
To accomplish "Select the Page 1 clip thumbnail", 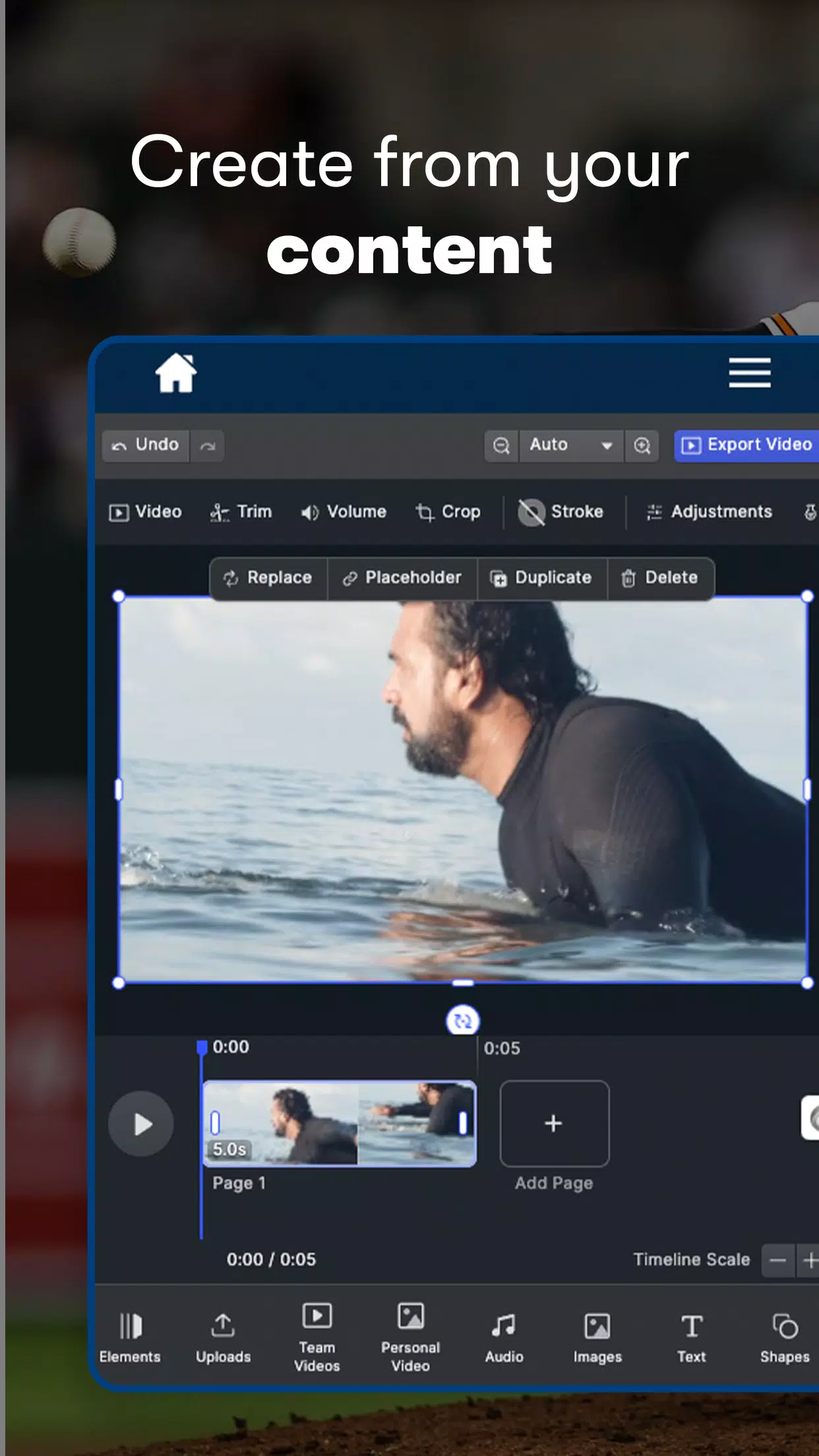I will (340, 1124).
